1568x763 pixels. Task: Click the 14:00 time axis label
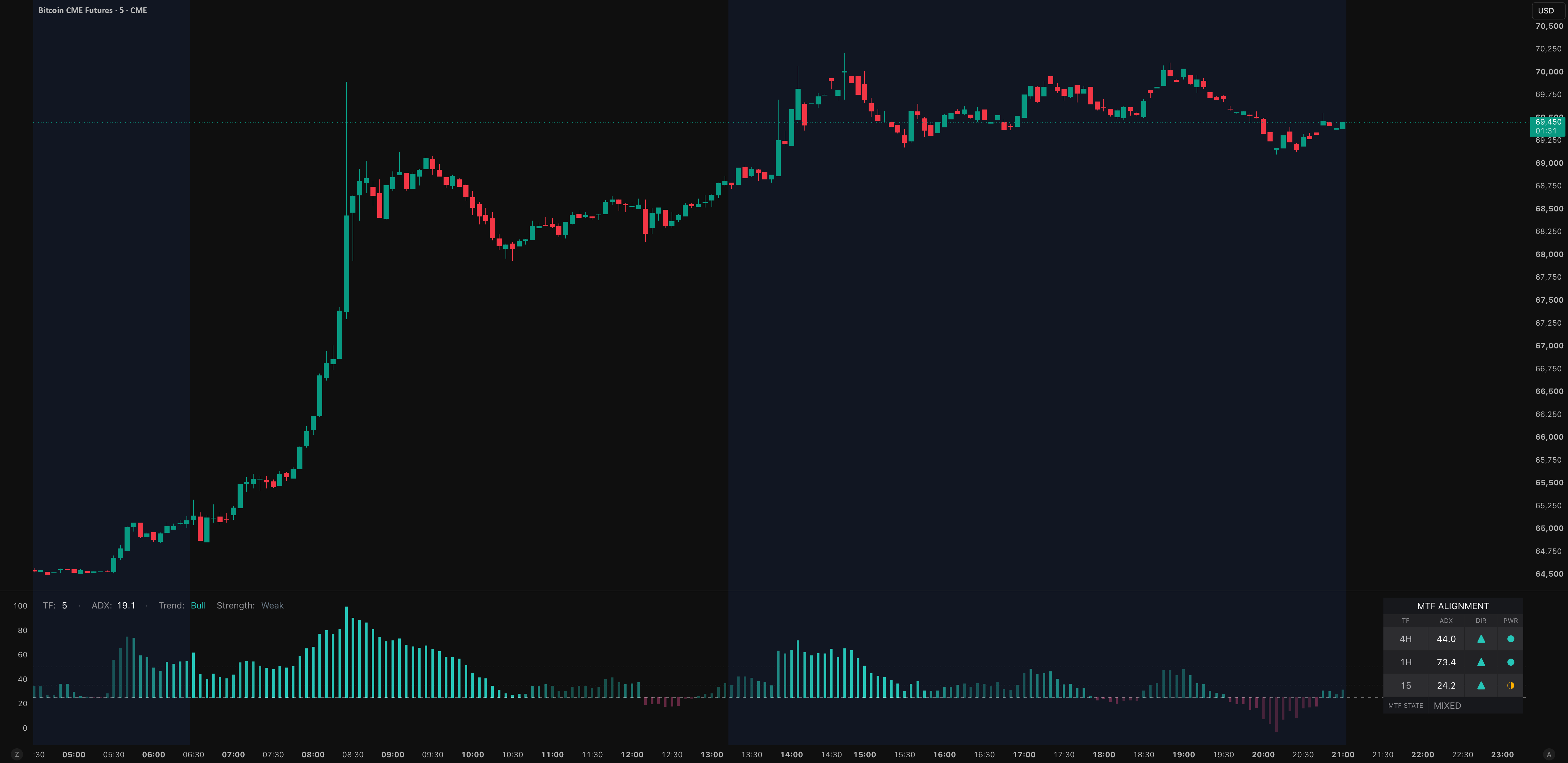click(791, 754)
